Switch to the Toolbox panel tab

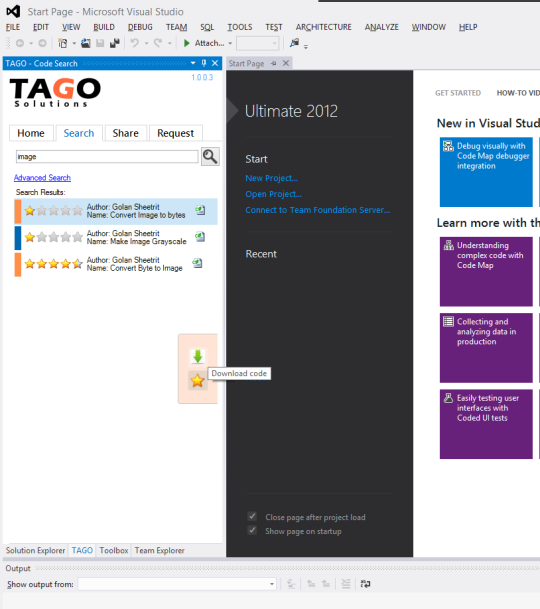(114, 550)
